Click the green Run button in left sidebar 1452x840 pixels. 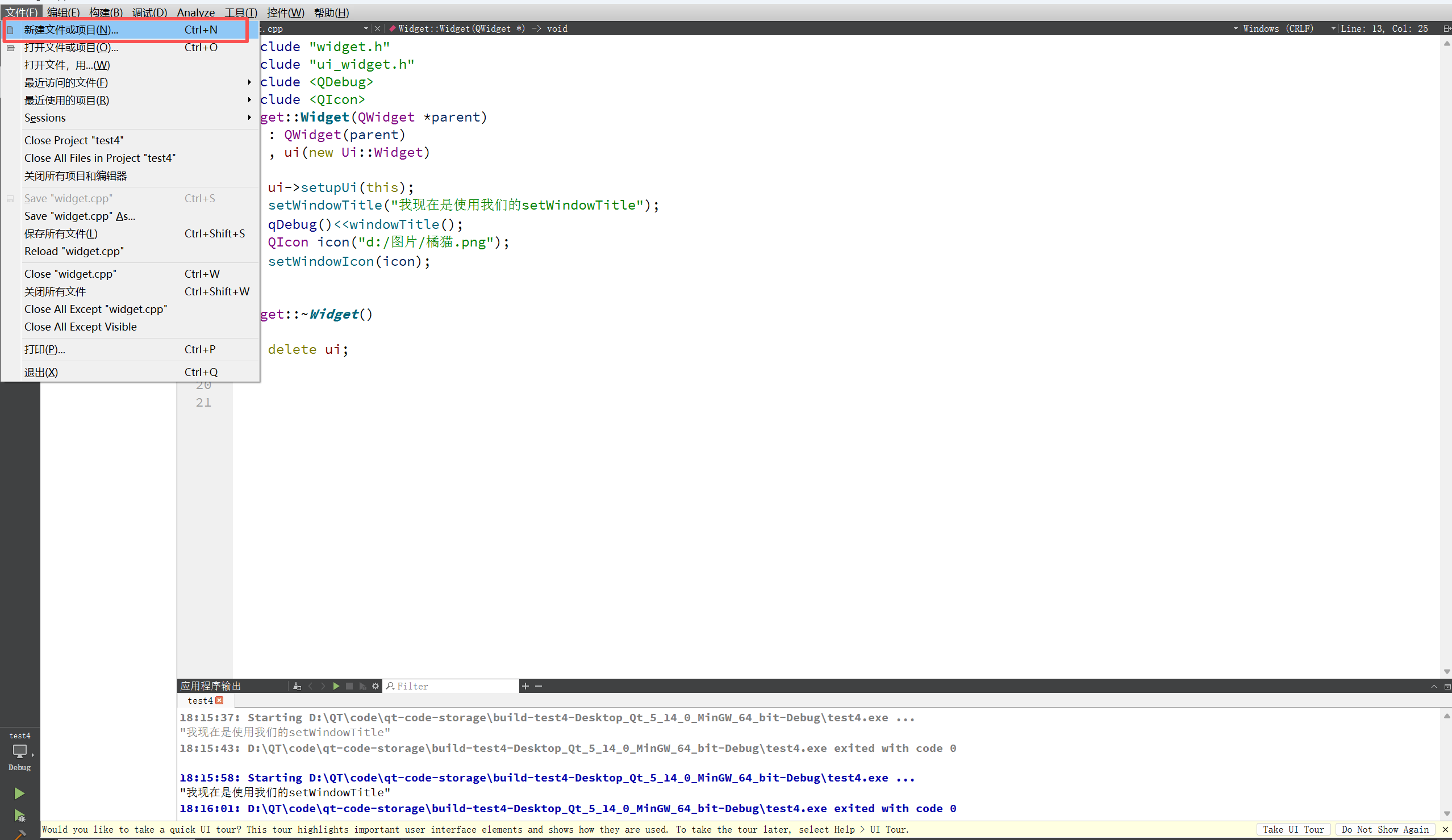click(19, 793)
